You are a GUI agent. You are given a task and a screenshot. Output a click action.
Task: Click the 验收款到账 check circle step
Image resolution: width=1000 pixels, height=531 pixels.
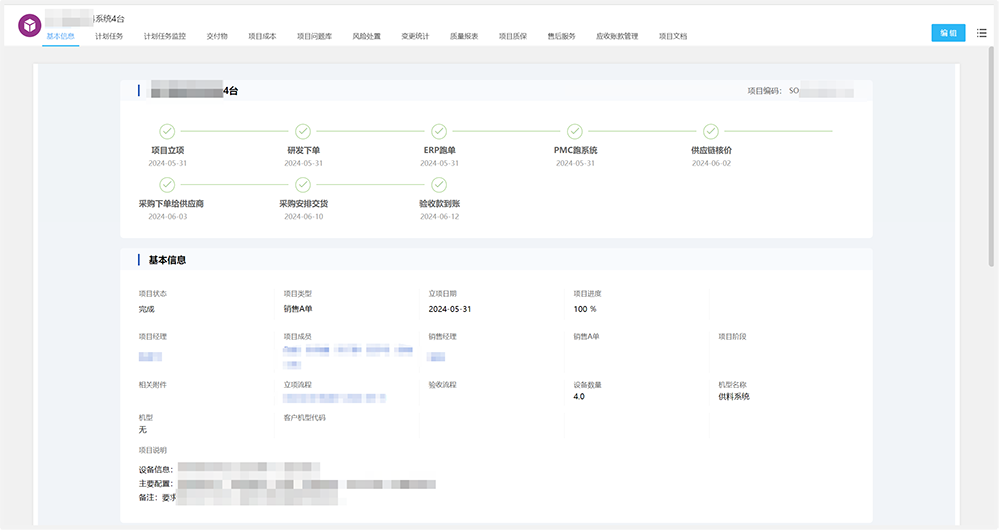[x=439, y=185]
